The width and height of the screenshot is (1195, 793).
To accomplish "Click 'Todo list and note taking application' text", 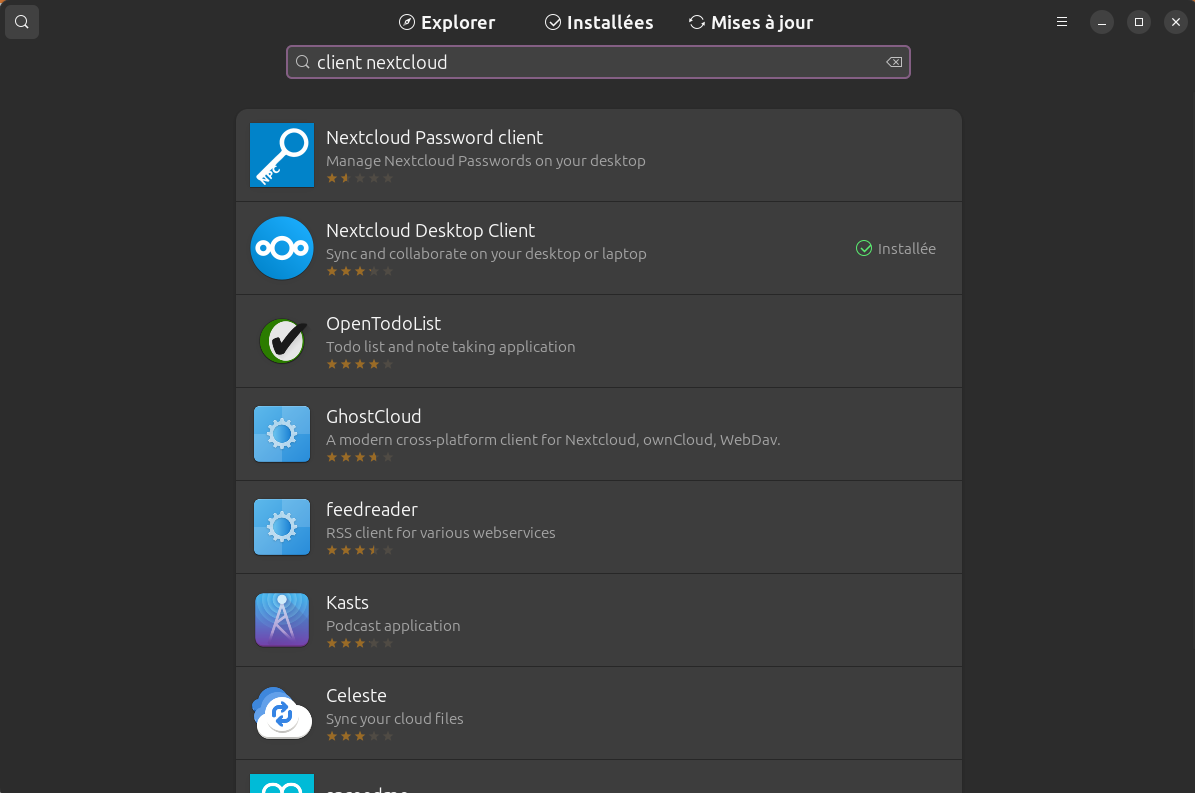I will (450, 347).
